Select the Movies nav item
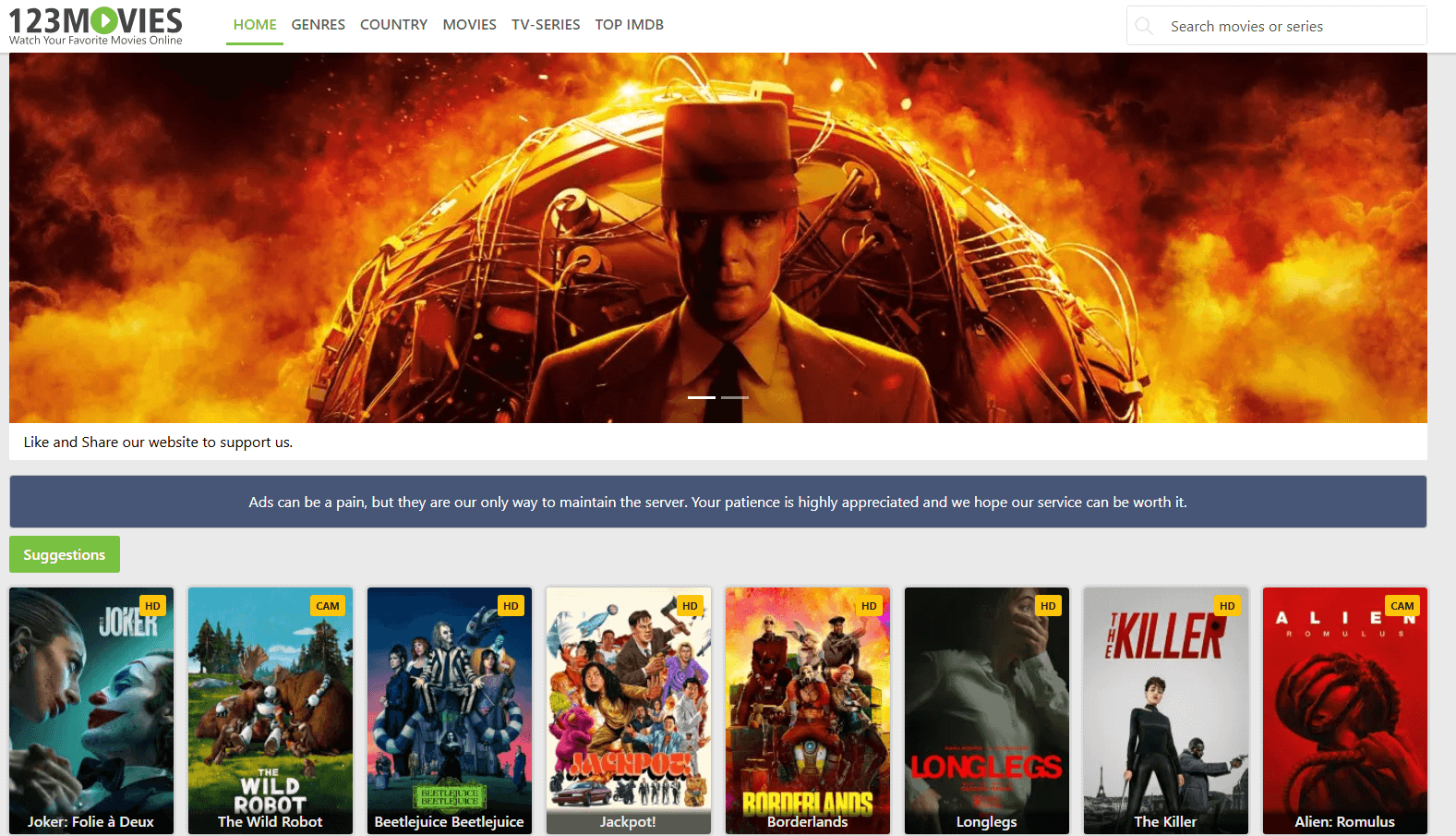This screenshot has width=1456, height=836. (469, 25)
